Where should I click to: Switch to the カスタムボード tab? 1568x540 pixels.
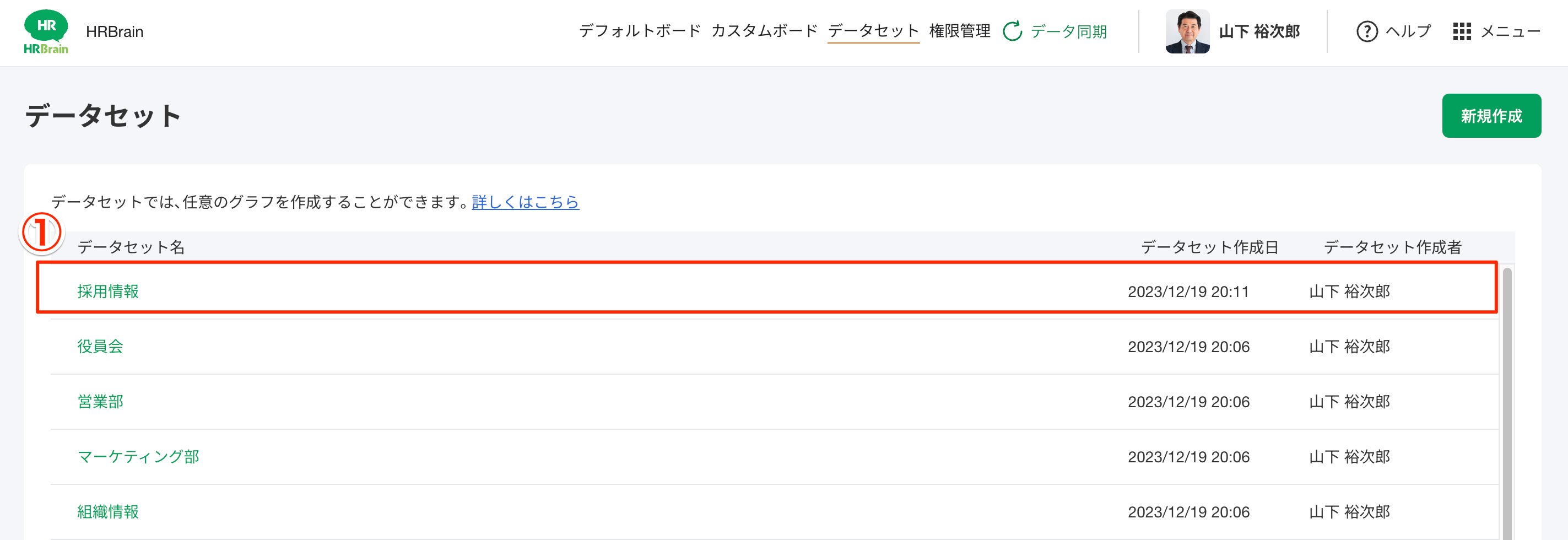[x=765, y=31]
